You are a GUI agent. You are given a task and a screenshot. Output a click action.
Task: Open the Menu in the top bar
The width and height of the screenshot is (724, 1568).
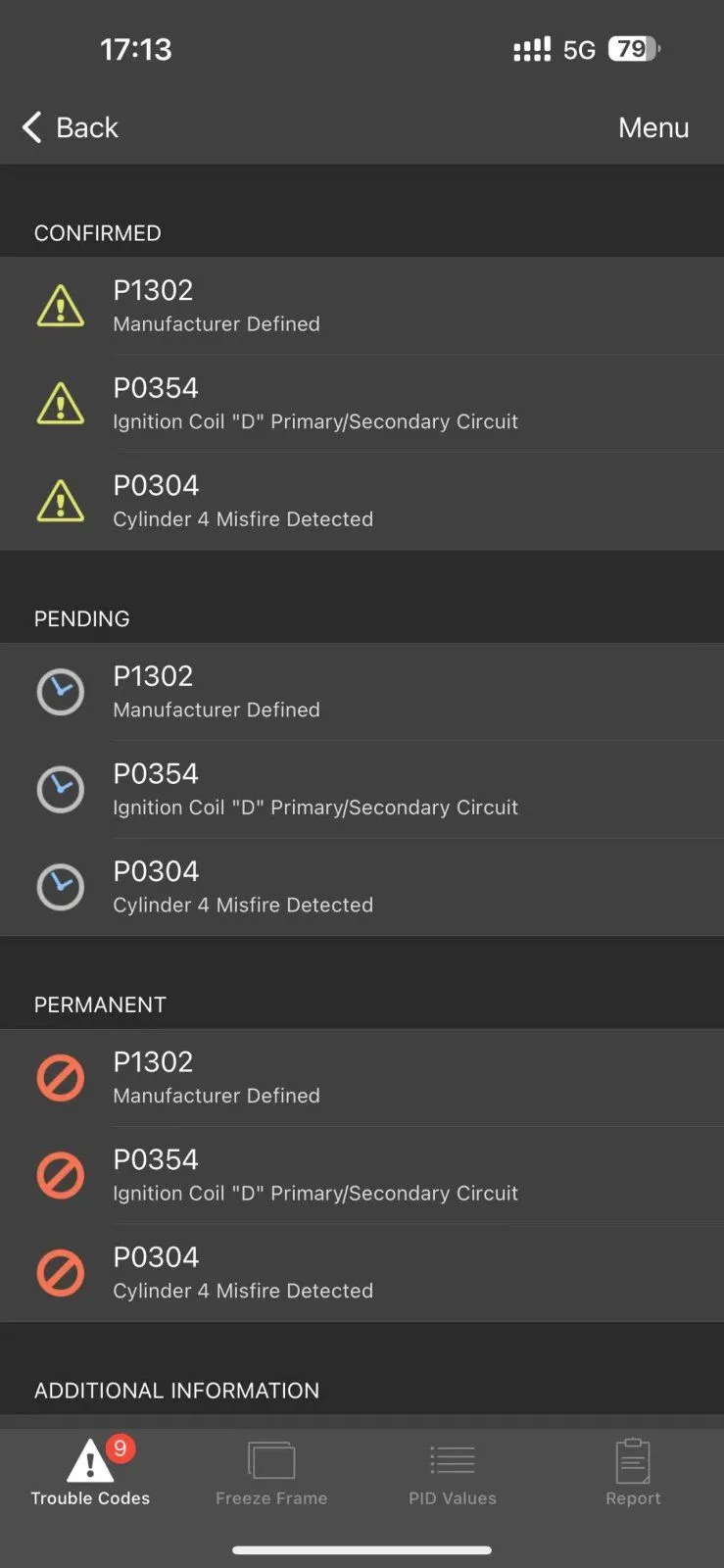(x=653, y=127)
